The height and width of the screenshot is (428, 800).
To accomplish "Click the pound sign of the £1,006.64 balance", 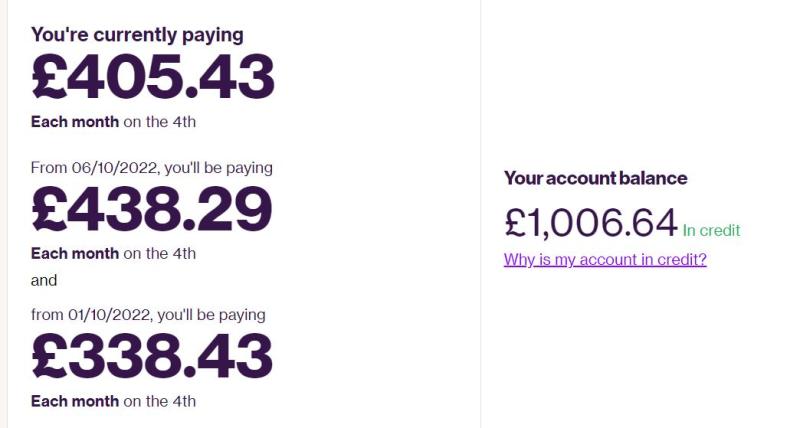I will 515,223.
